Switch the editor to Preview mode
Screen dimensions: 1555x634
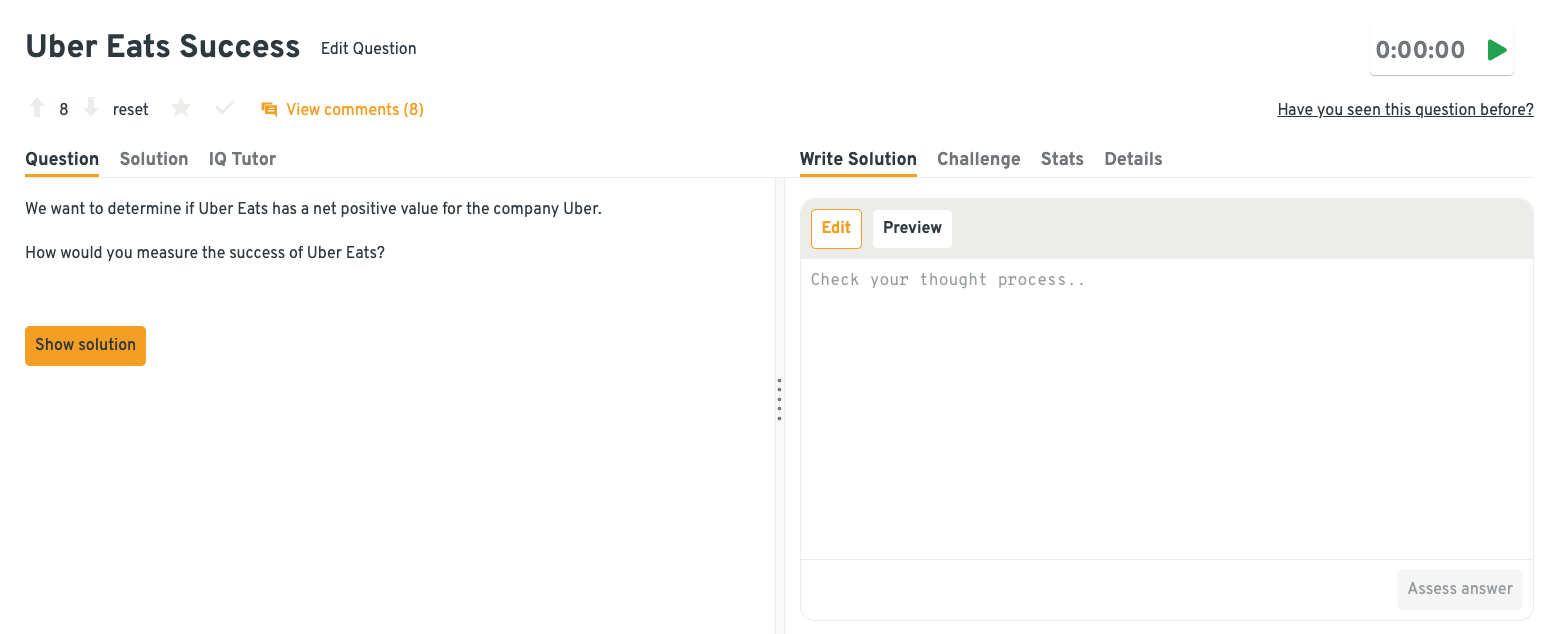pyautogui.click(x=912, y=228)
